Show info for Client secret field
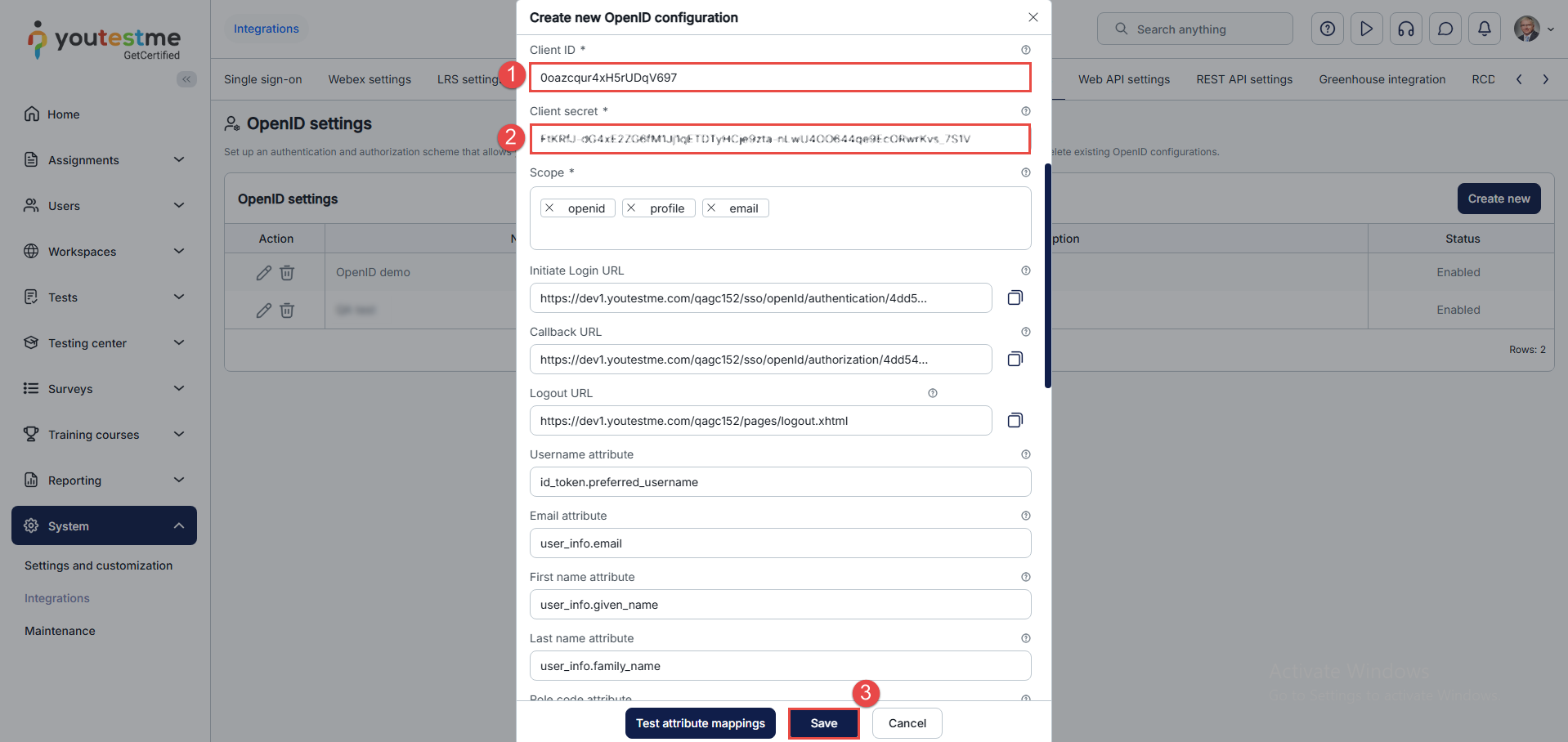 click(x=1025, y=111)
